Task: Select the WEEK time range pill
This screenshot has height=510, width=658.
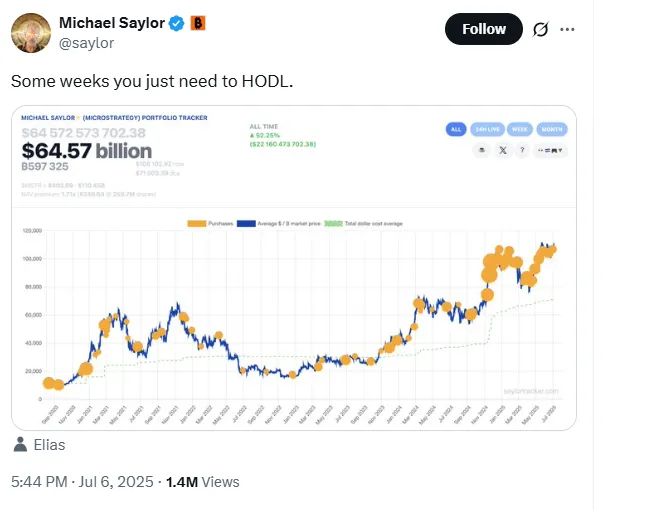Action: click(519, 129)
